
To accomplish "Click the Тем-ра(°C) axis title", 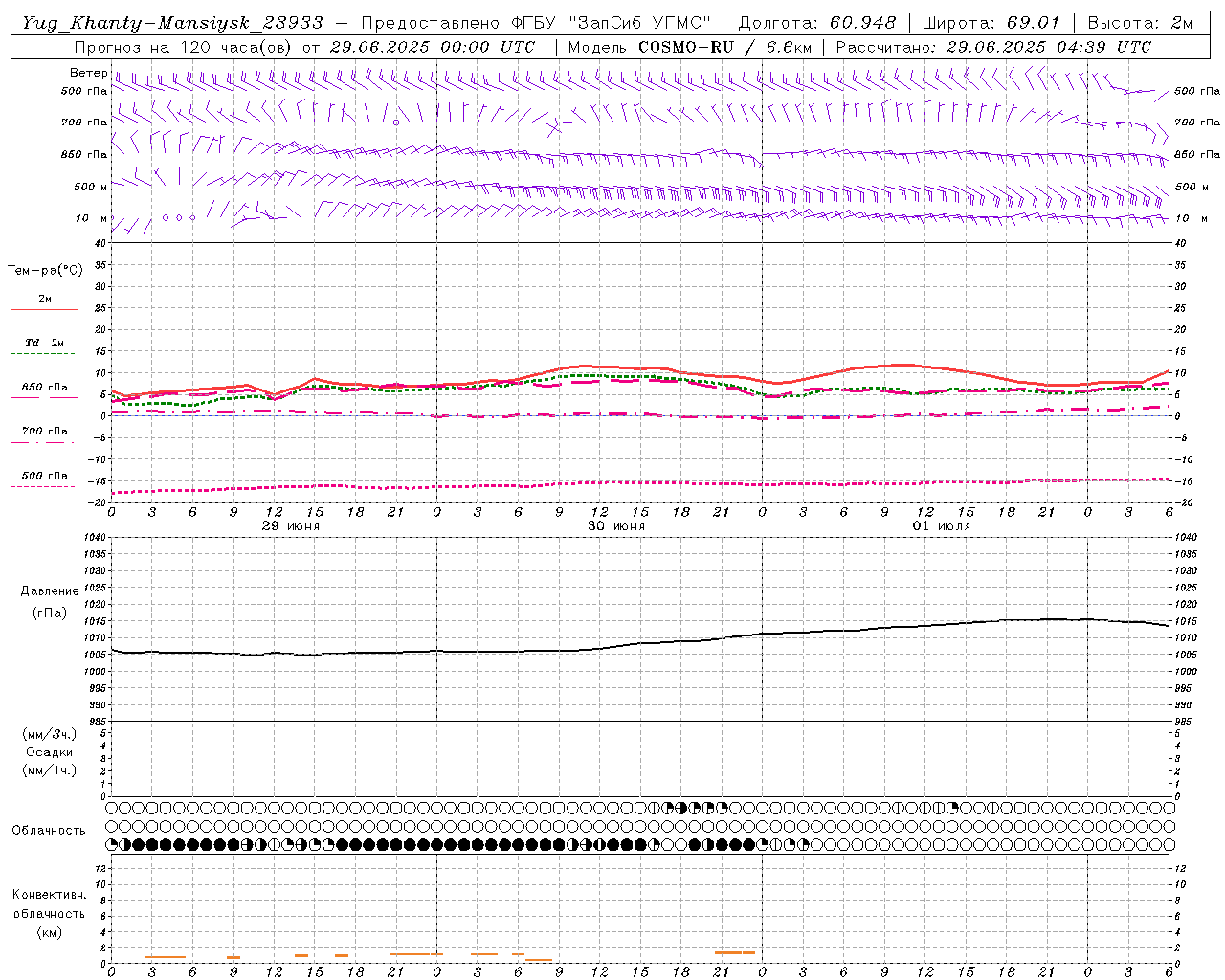I will [45, 271].
